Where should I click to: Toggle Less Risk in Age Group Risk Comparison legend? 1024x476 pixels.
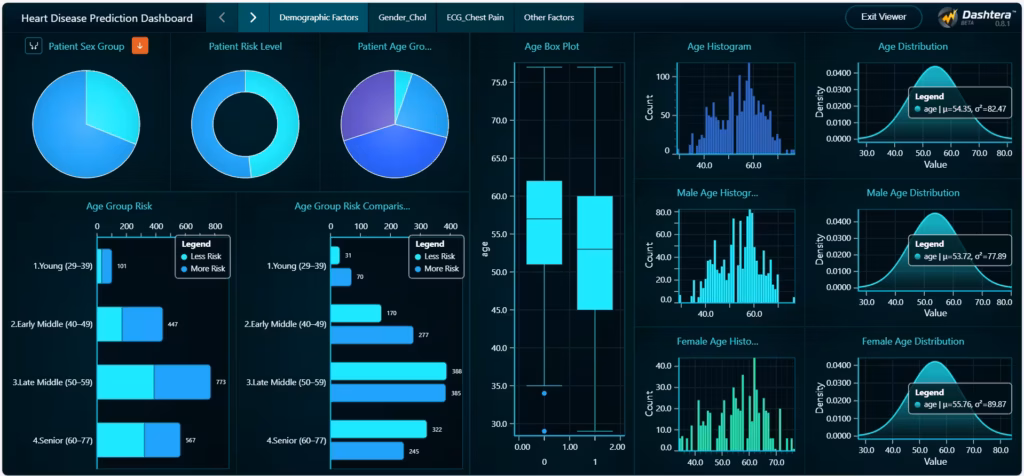tap(419, 256)
